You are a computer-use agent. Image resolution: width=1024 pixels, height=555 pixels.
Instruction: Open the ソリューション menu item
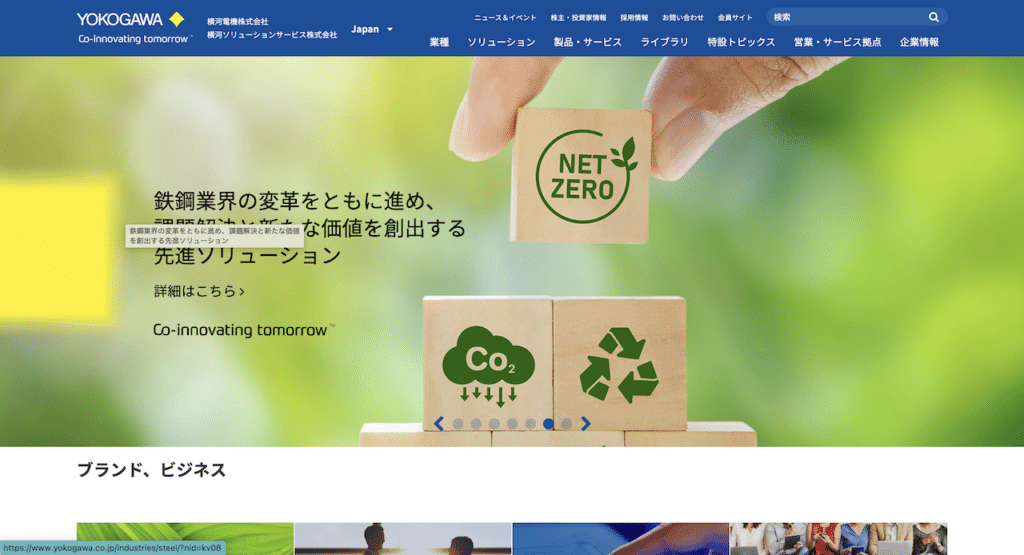pyautogui.click(x=501, y=42)
